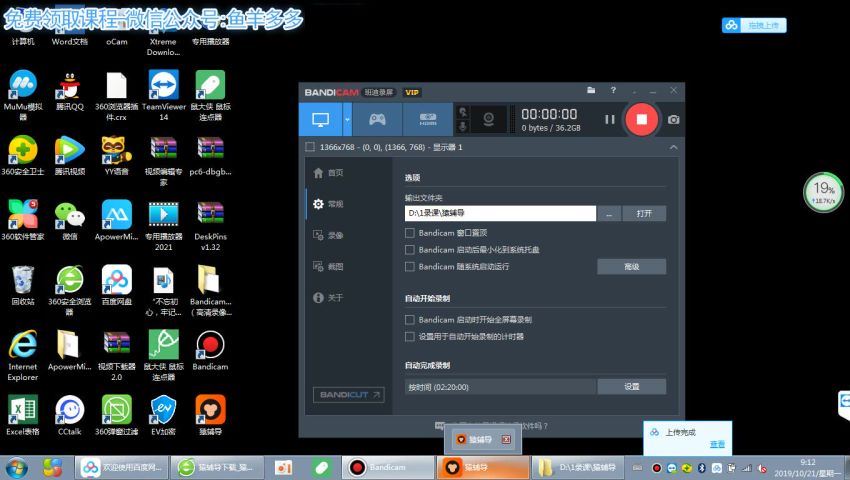Capture a screenshot with camera icon
This screenshot has width=850, height=480.
coord(673,120)
